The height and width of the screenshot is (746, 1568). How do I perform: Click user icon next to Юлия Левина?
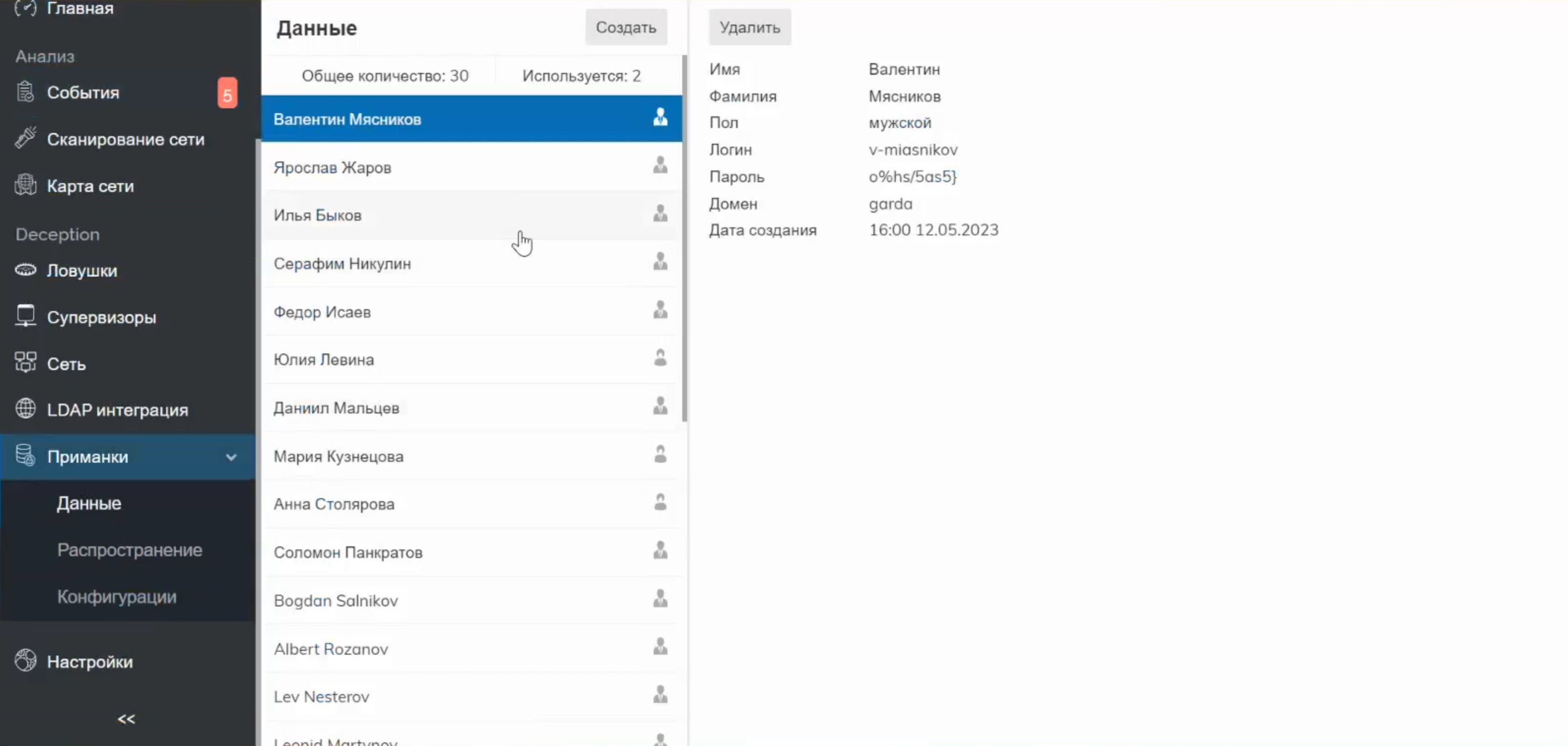click(660, 358)
